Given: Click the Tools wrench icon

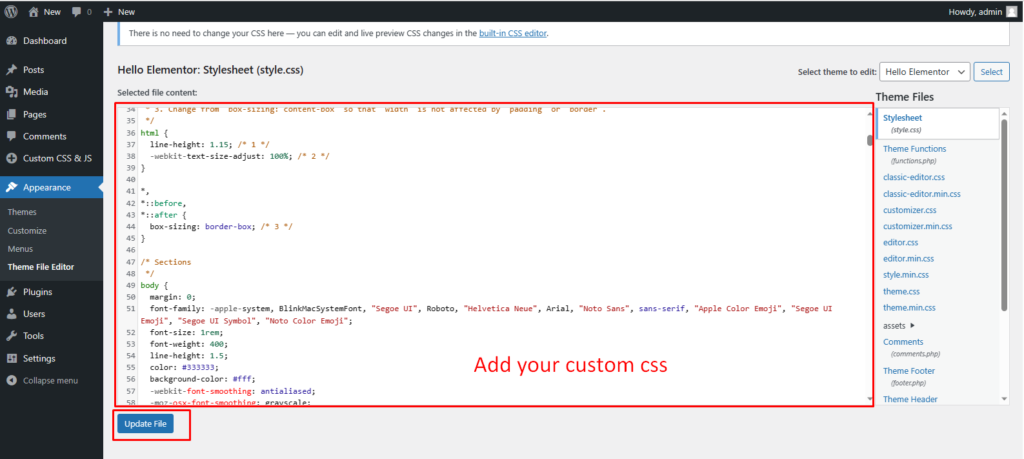Looking at the screenshot, I should point(11,336).
